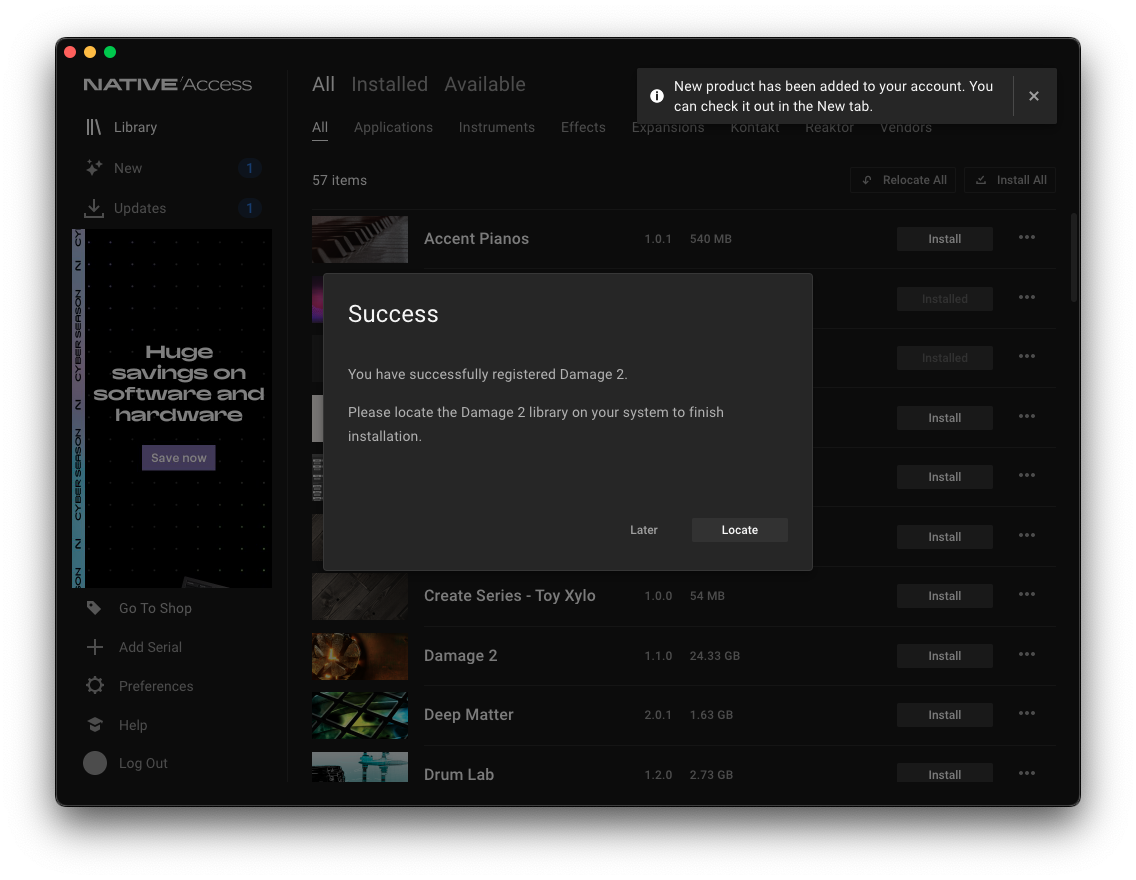
Task: Click the Toy Xylo thumbnail
Action: [359, 597]
